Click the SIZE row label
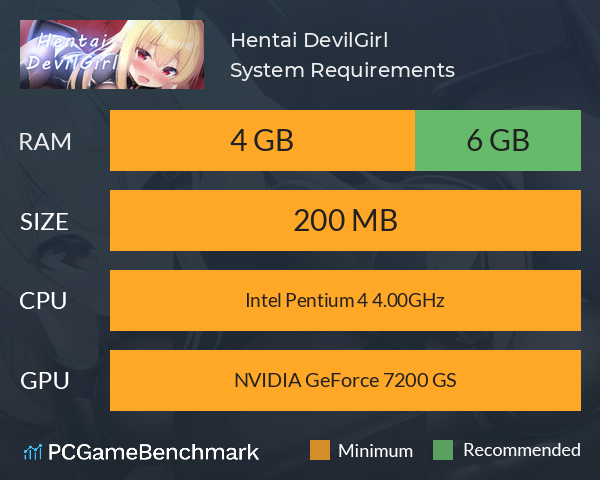 click(44, 222)
